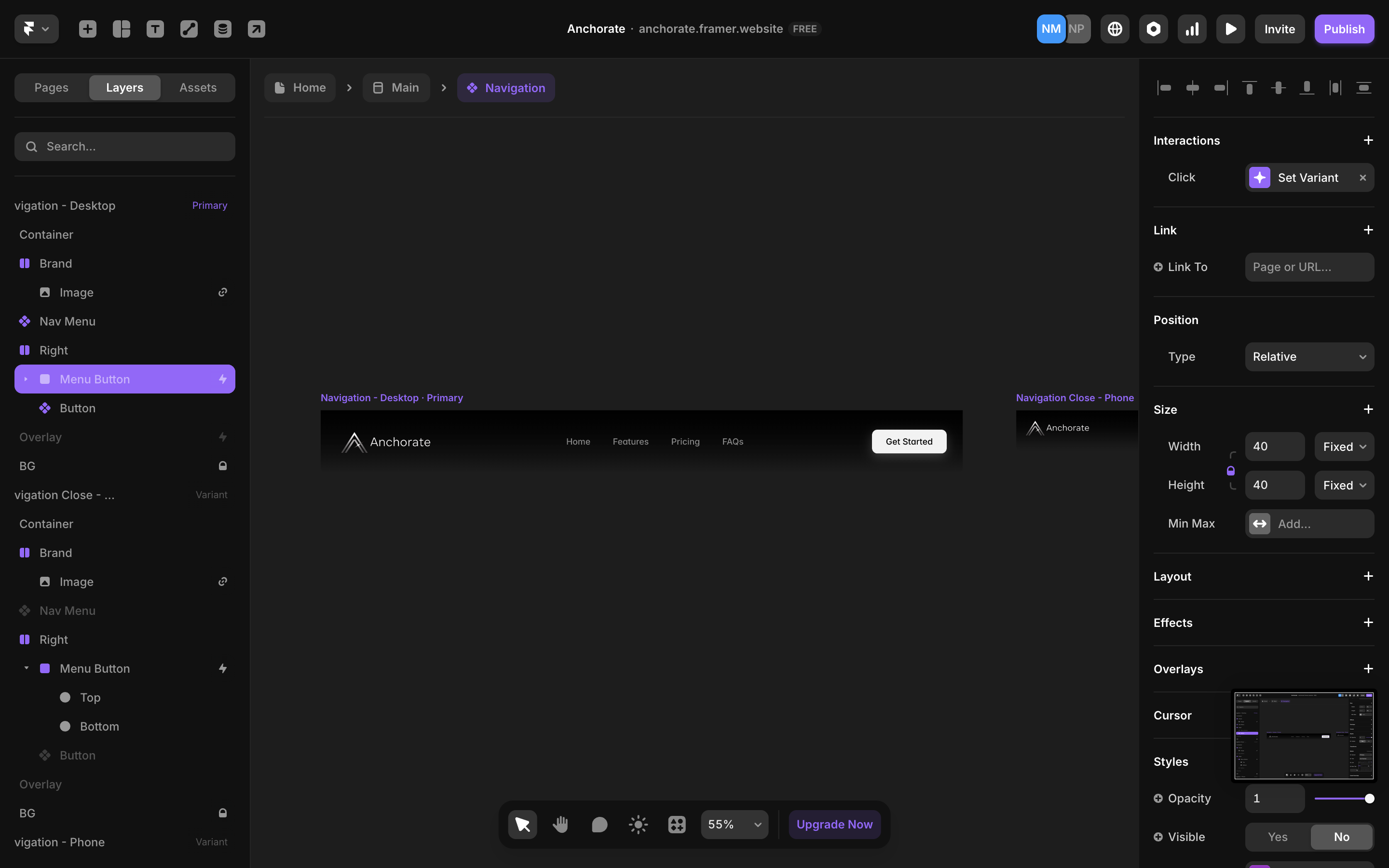Image resolution: width=1389 pixels, height=868 pixels.
Task: Select the hand pan tool
Action: point(561,825)
